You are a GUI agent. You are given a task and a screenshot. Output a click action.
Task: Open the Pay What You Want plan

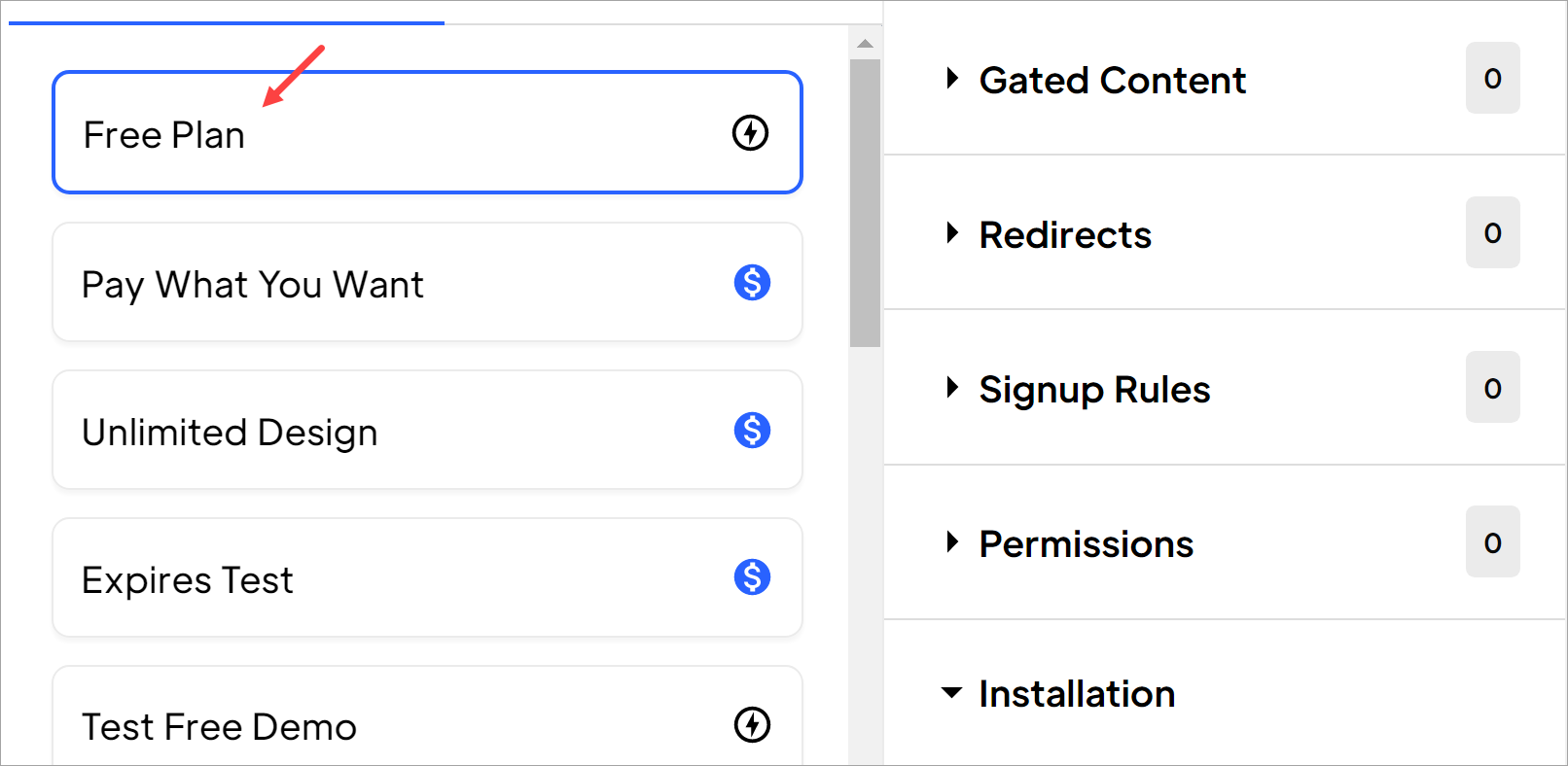click(x=427, y=282)
